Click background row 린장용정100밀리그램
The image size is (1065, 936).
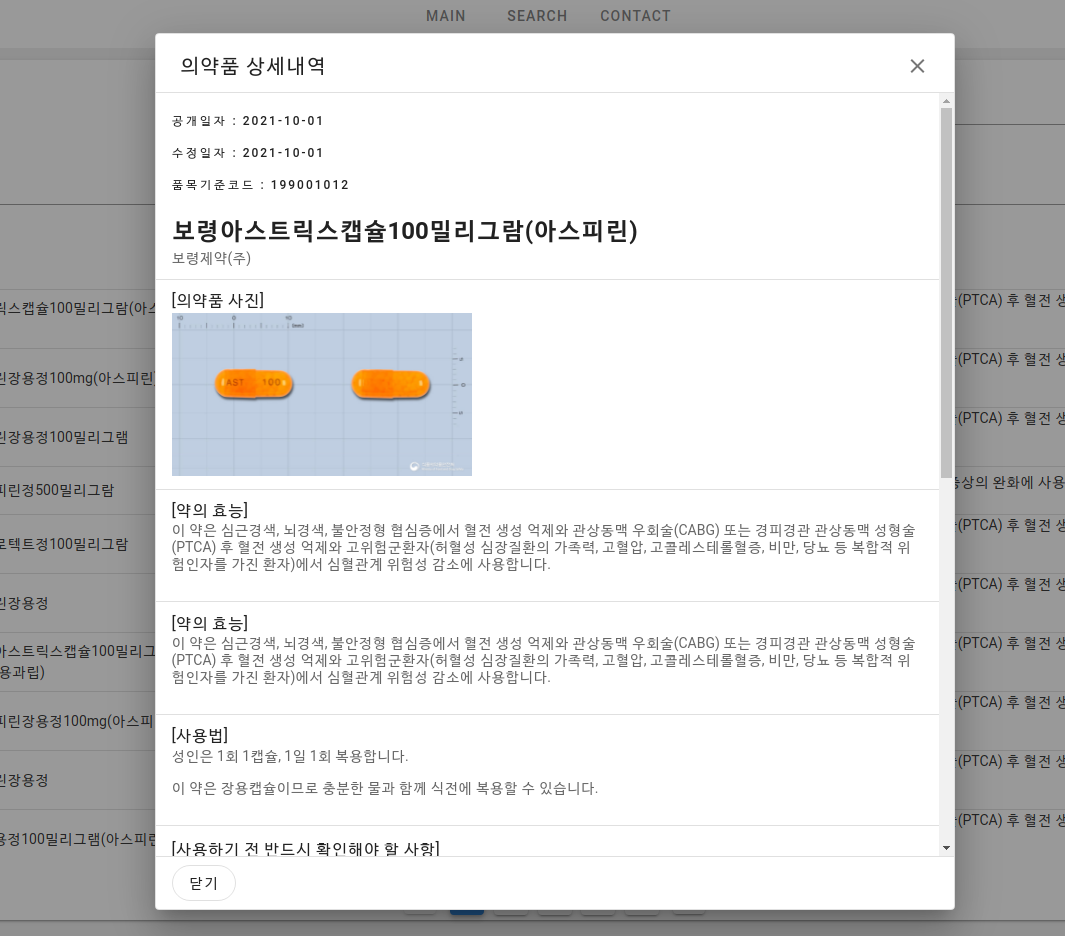point(64,437)
